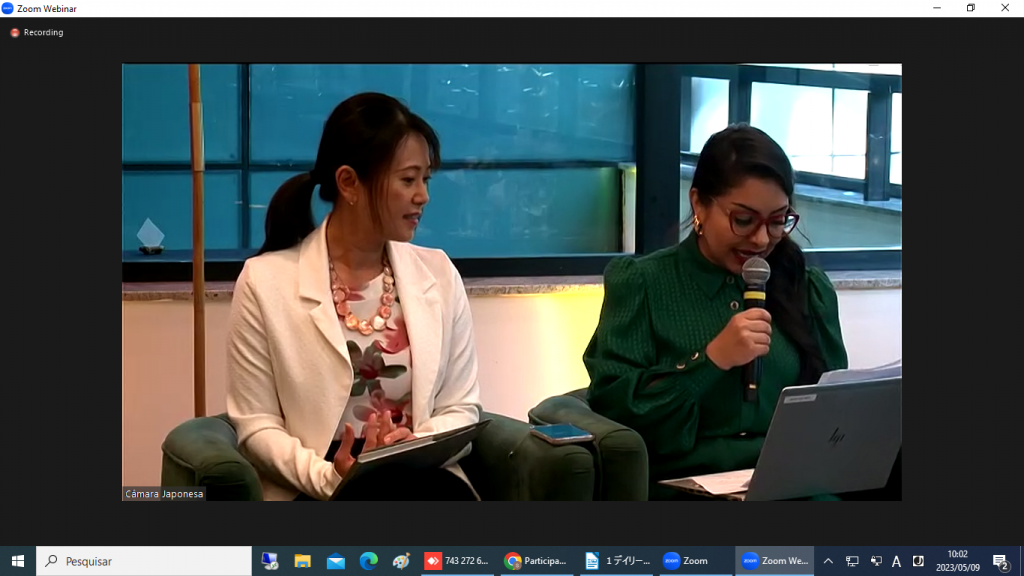Viewport: 1024px width, 576px height.
Task: Toggle the IME input mode A indicator
Action: 896,561
